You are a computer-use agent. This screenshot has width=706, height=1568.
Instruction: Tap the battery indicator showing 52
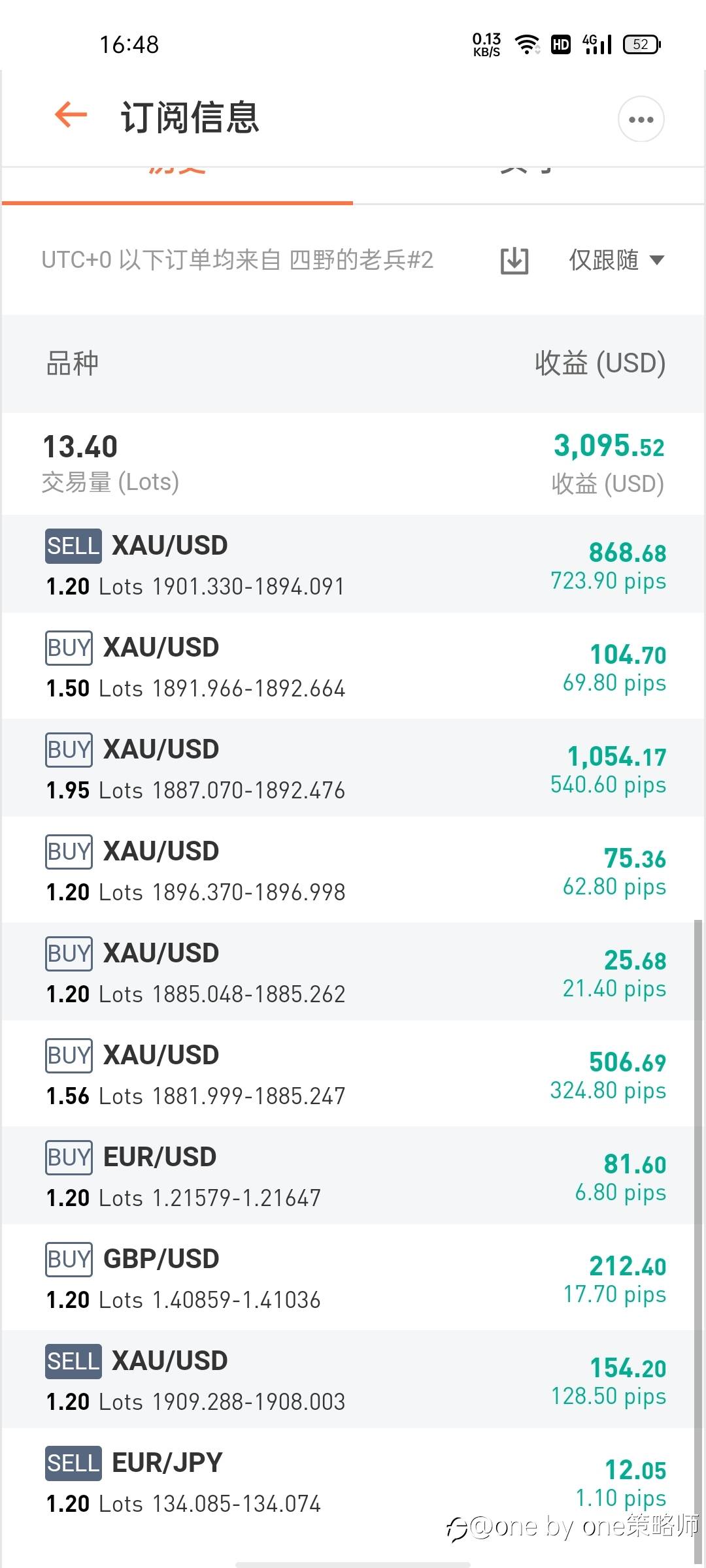(x=642, y=44)
